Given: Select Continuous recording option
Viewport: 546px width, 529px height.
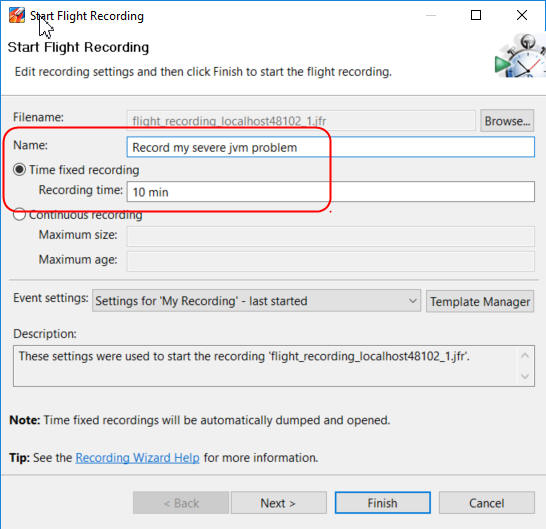Looking at the screenshot, I should [x=20, y=215].
